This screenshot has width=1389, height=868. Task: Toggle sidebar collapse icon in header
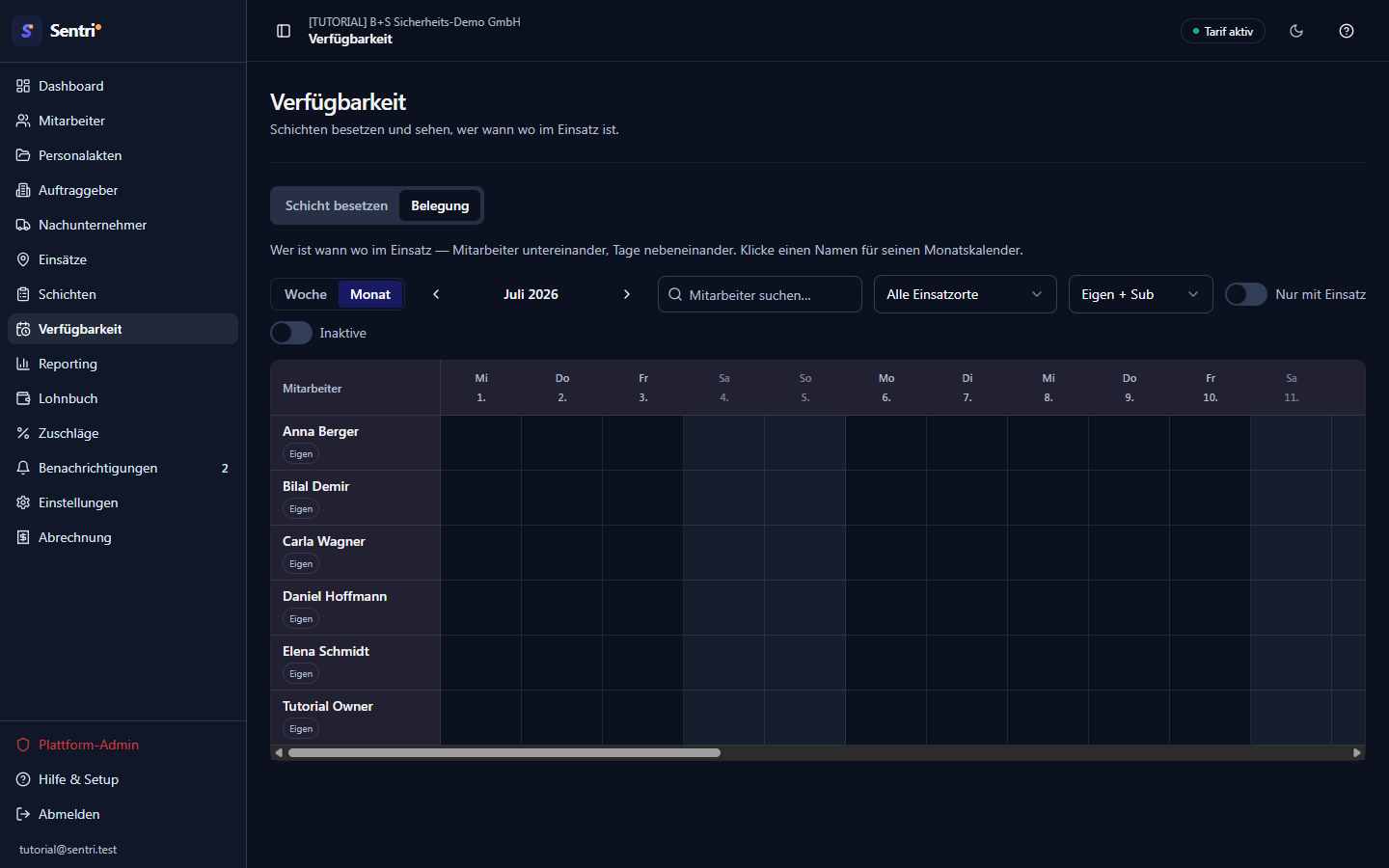(284, 31)
